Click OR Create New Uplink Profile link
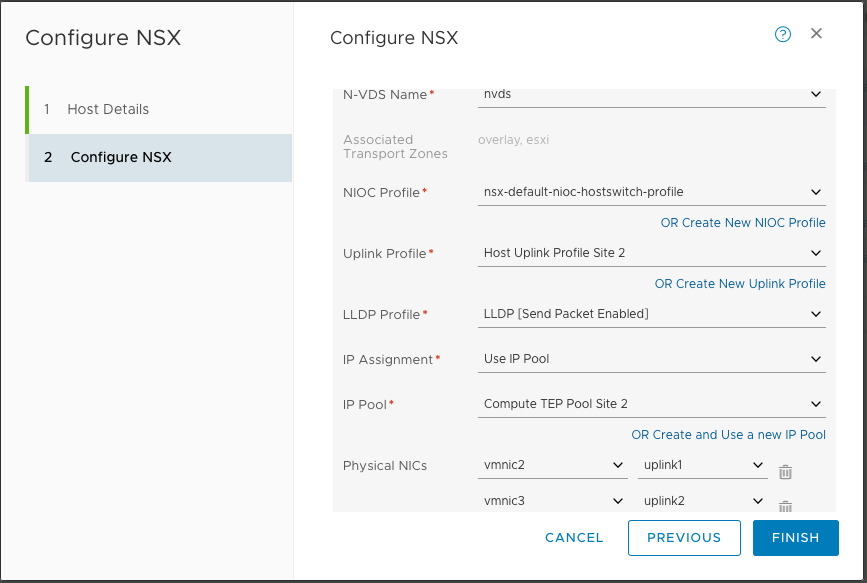This screenshot has width=867, height=583. (x=740, y=284)
